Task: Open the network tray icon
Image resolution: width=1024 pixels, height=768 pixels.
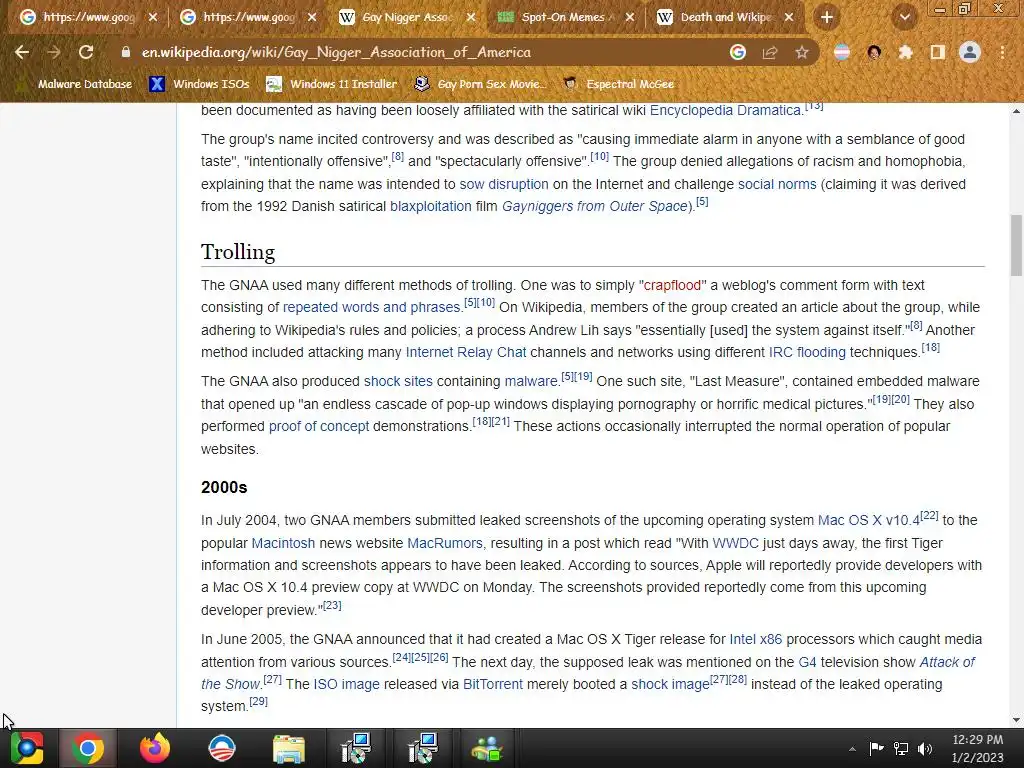Action: click(901, 749)
